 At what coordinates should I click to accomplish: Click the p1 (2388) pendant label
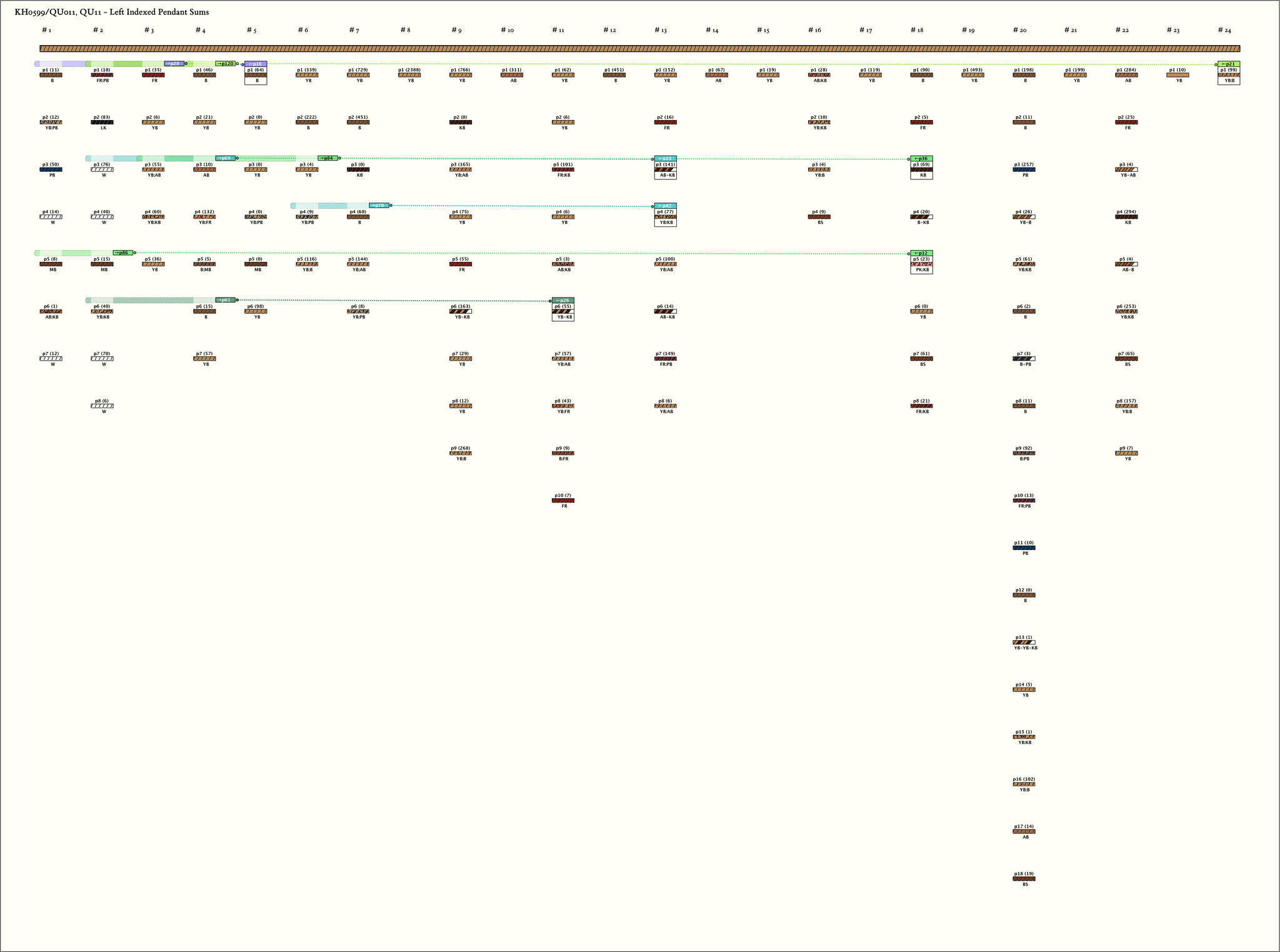tap(410, 70)
